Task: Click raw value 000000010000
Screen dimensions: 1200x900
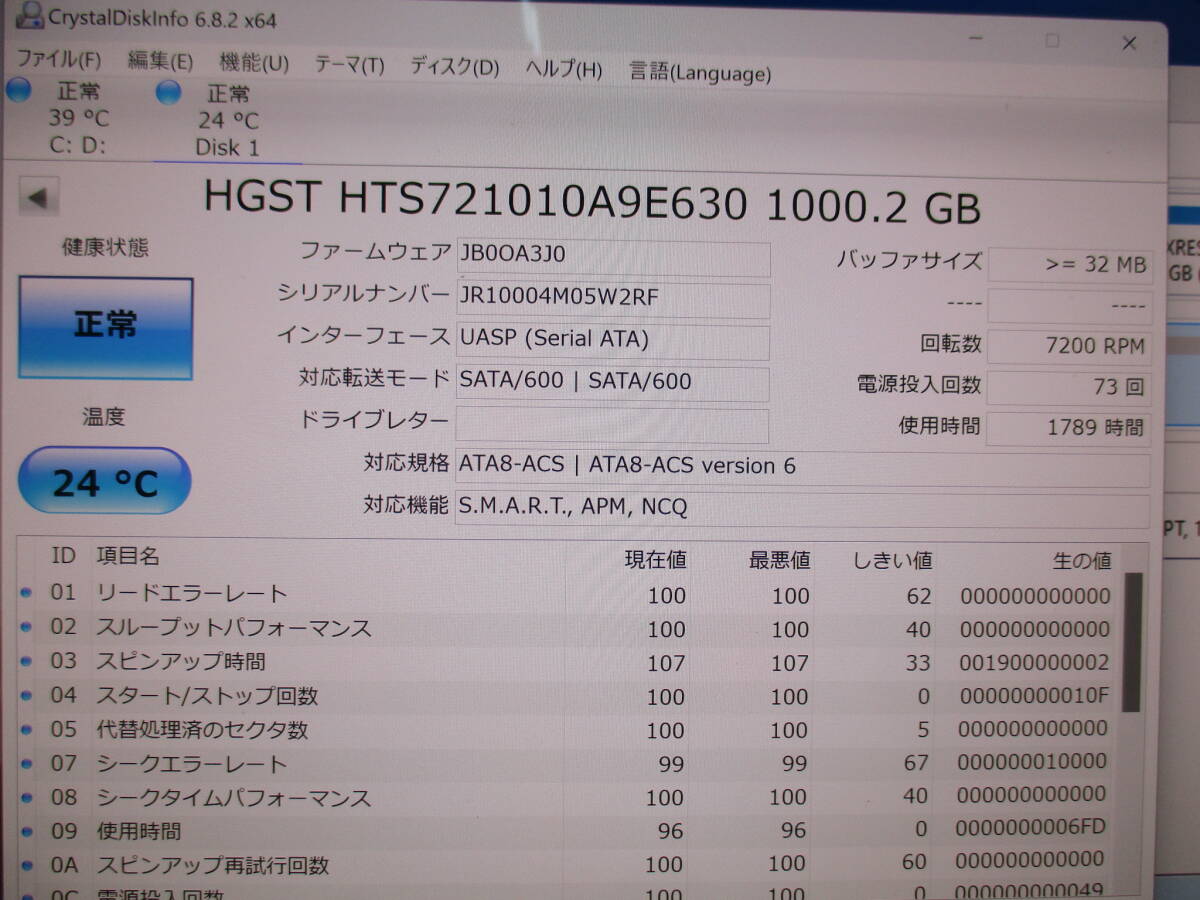Action: pyautogui.click(x=1032, y=762)
